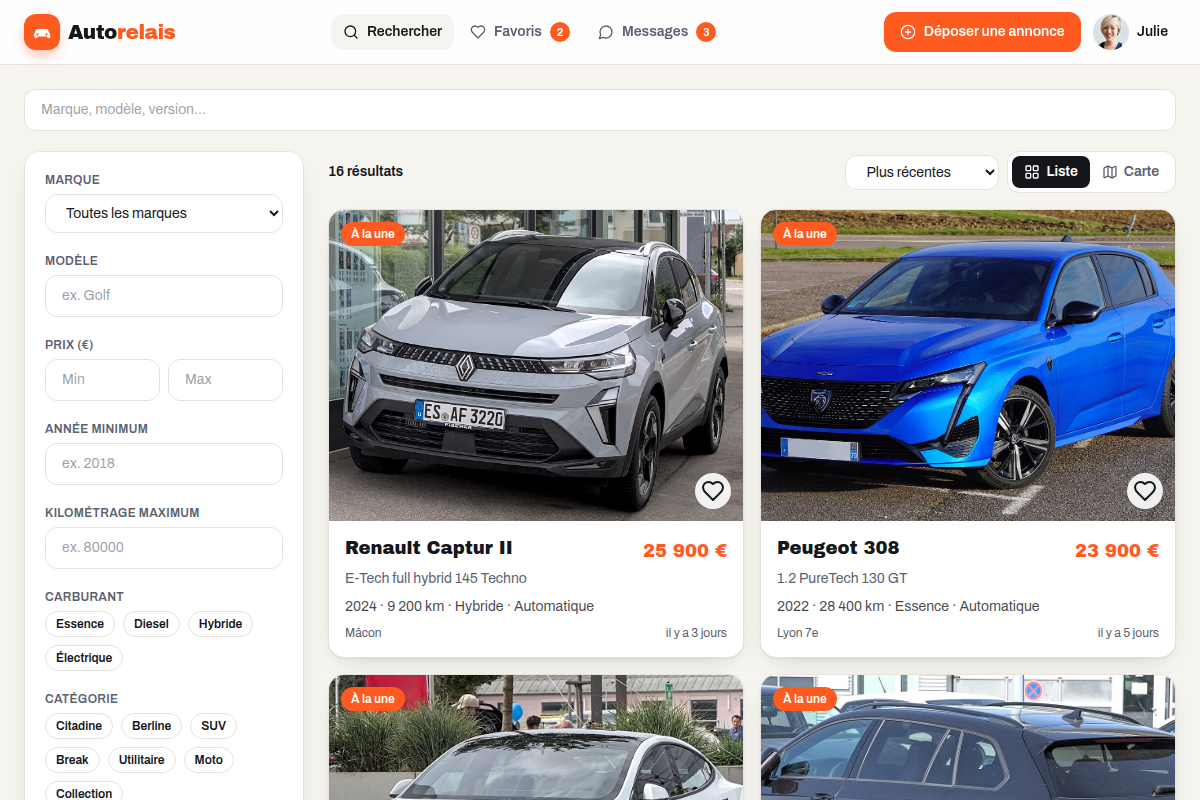1200x800 pixels.
Task: Toggle the Essence fuel chip
Action: (80, 624)
